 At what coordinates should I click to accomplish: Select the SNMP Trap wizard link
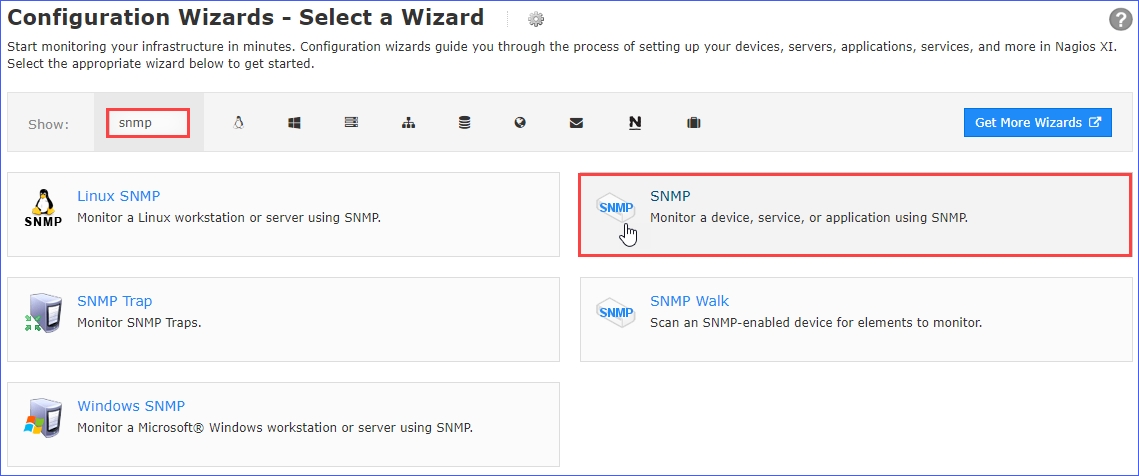pyautogui.click(x=114, y=301)
